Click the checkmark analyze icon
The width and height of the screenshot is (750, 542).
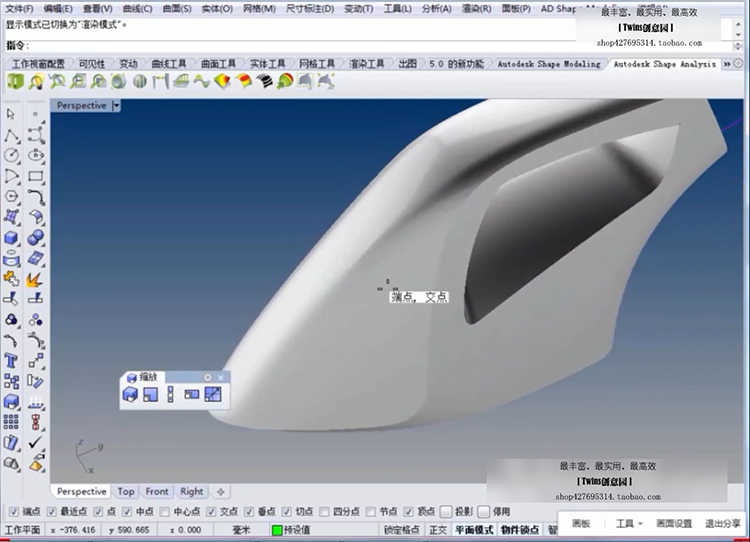(35, 442)
